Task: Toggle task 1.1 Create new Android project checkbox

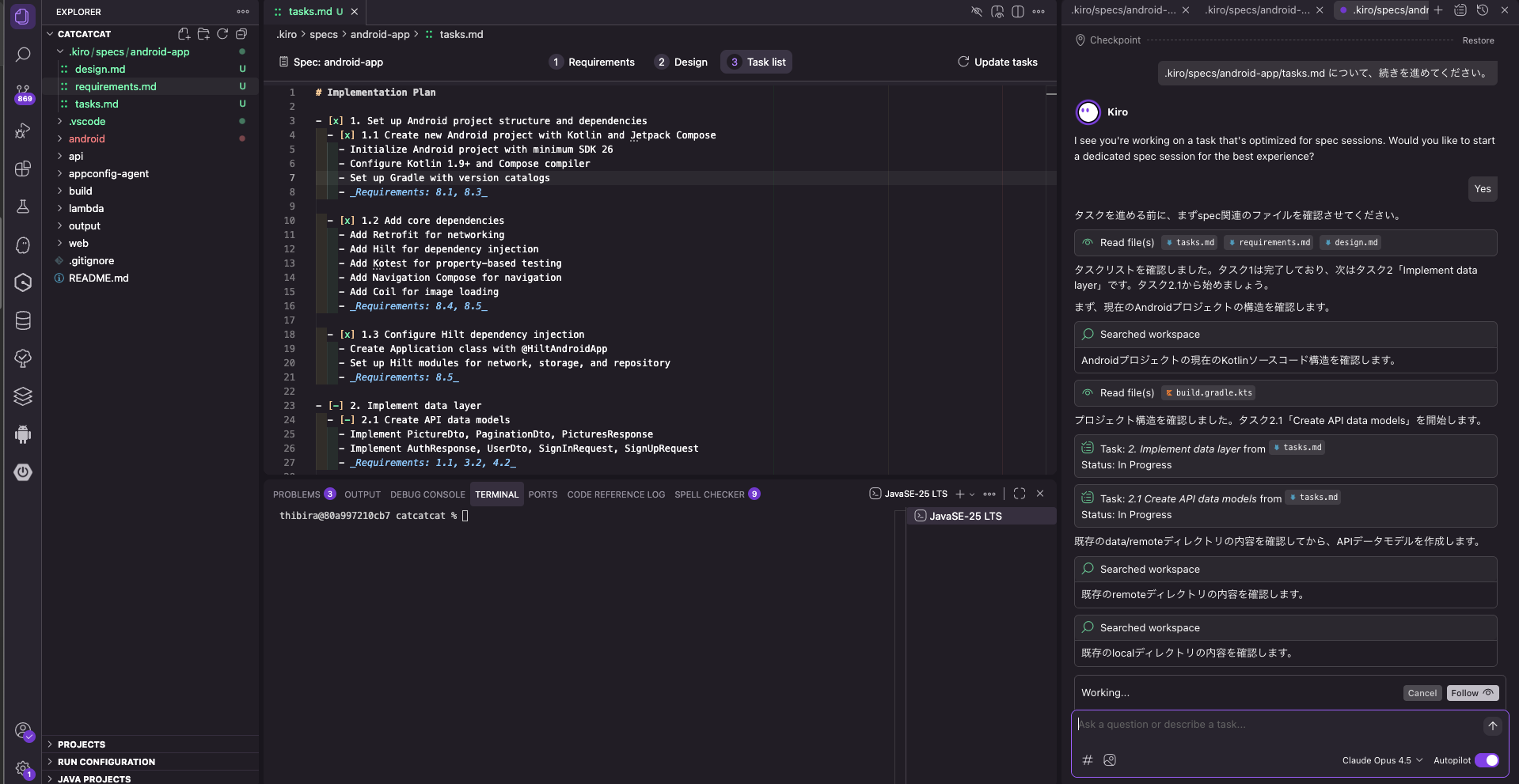Action: pos(347,135)
